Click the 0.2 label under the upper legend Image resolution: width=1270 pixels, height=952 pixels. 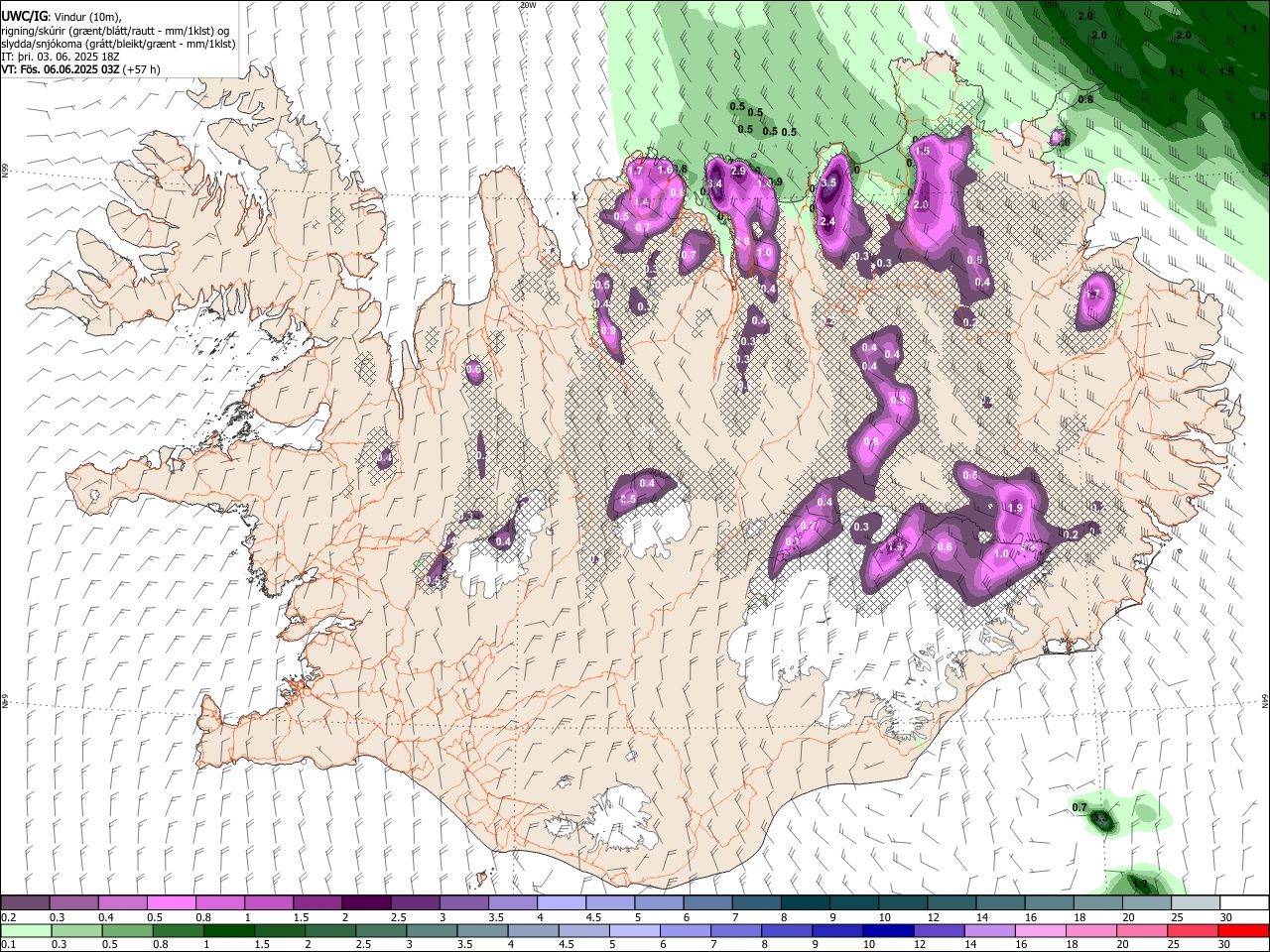[x=8, y=917]
